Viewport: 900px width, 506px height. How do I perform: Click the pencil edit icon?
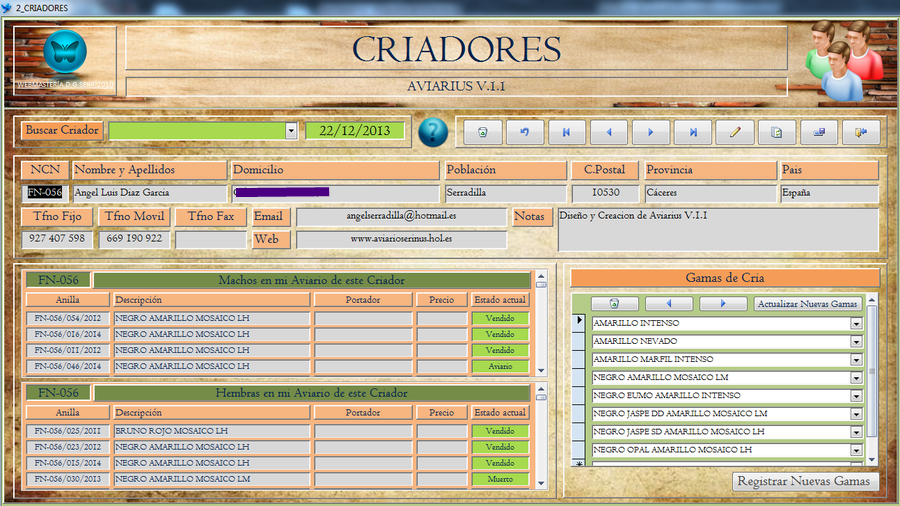coord(734,131)
